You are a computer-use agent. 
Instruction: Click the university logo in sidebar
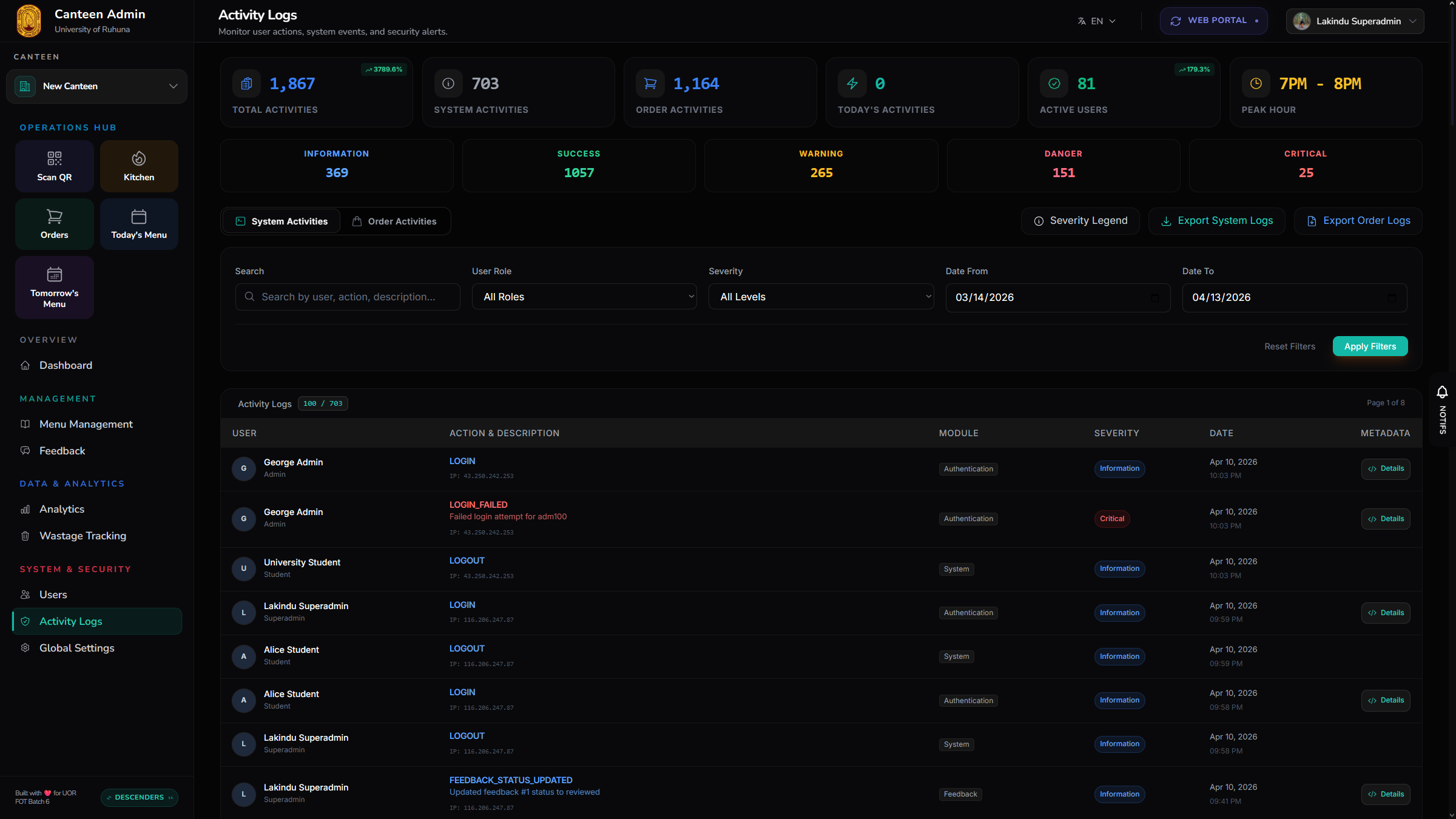[x=29, y=21]
